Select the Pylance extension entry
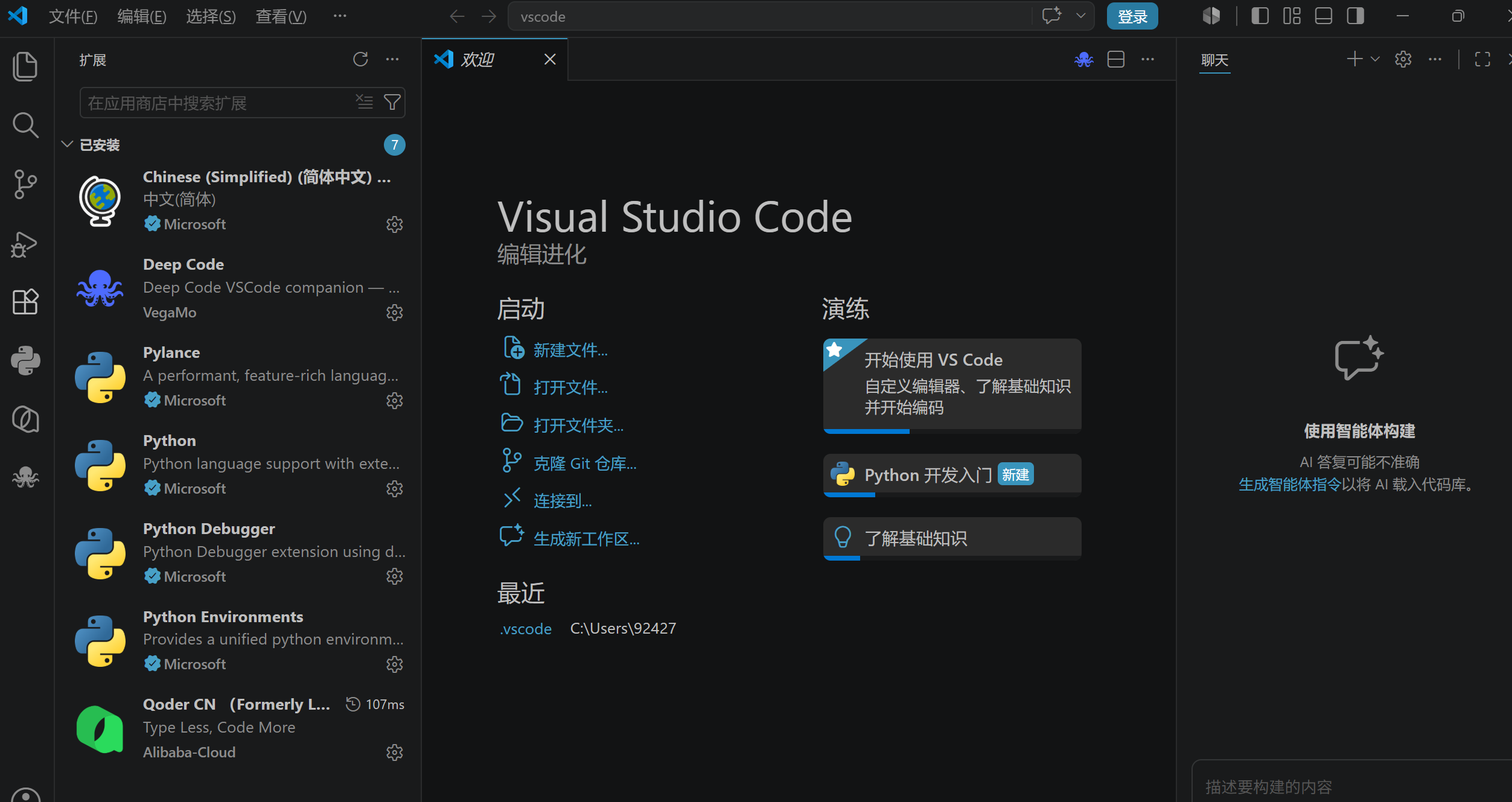This screenshot has height=802, width=1512. tap(239, 377)
